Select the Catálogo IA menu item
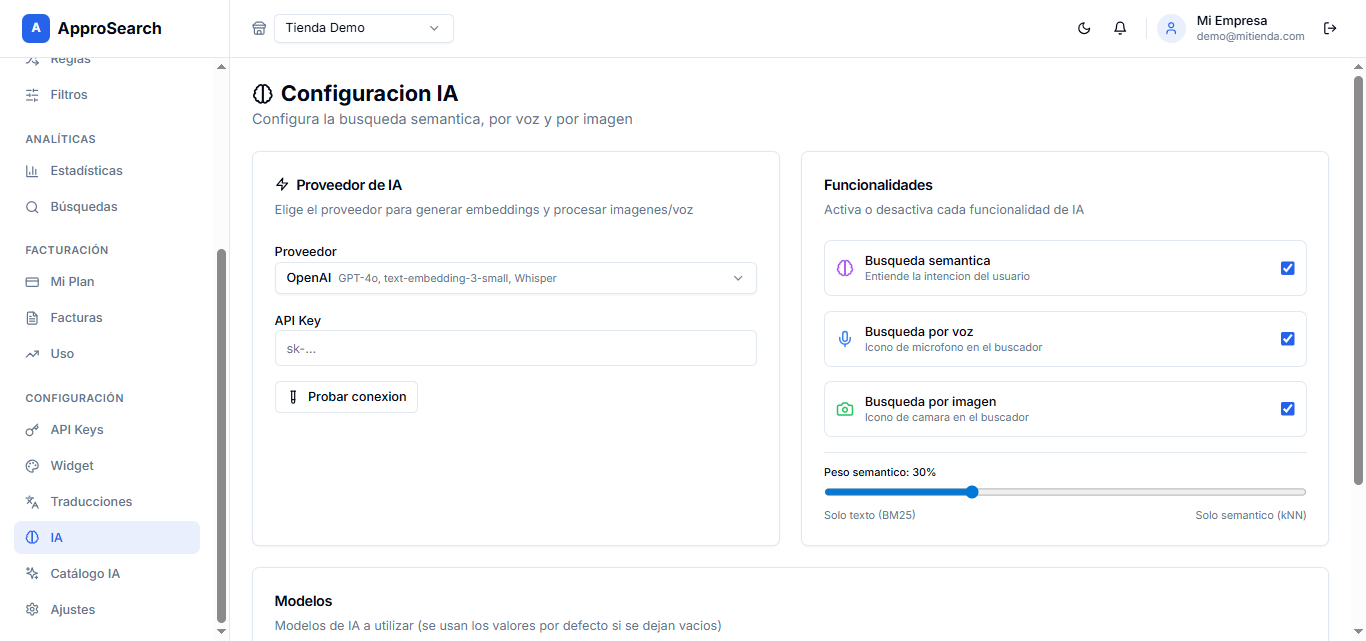This screenshot has height=641, width=1366. [x=107, y=574]
